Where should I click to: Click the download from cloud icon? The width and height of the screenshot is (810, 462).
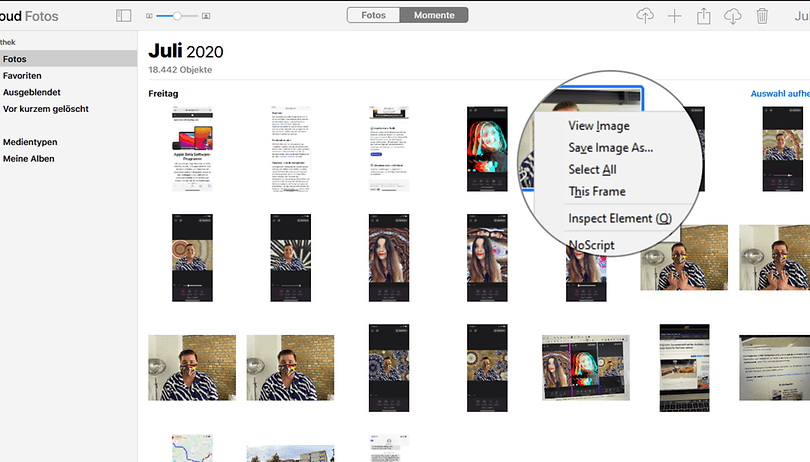[732, 16]
